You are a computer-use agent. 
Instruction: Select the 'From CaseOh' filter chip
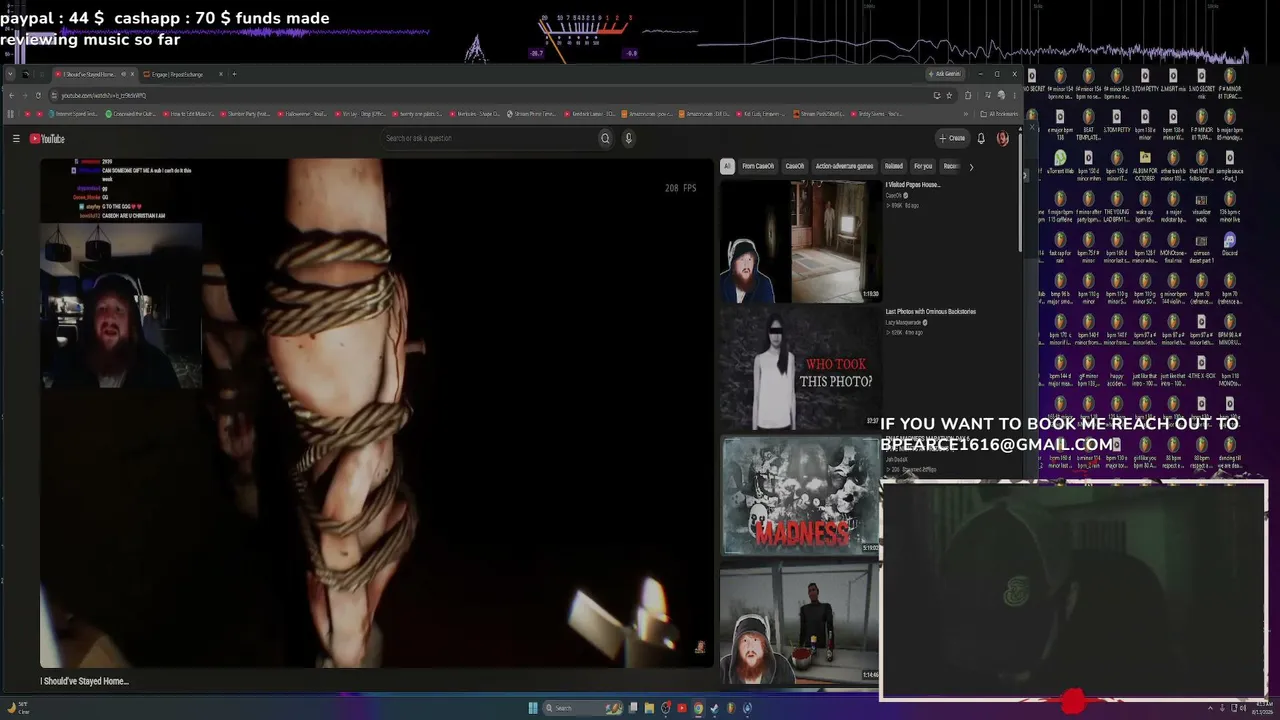click(x=758, y=166)
